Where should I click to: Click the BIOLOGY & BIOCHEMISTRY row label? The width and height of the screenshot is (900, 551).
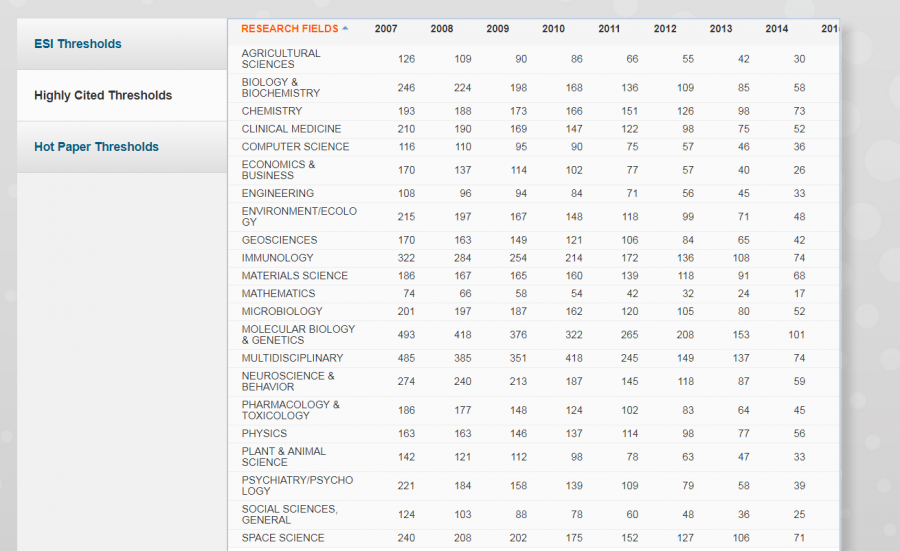[281, 88]
